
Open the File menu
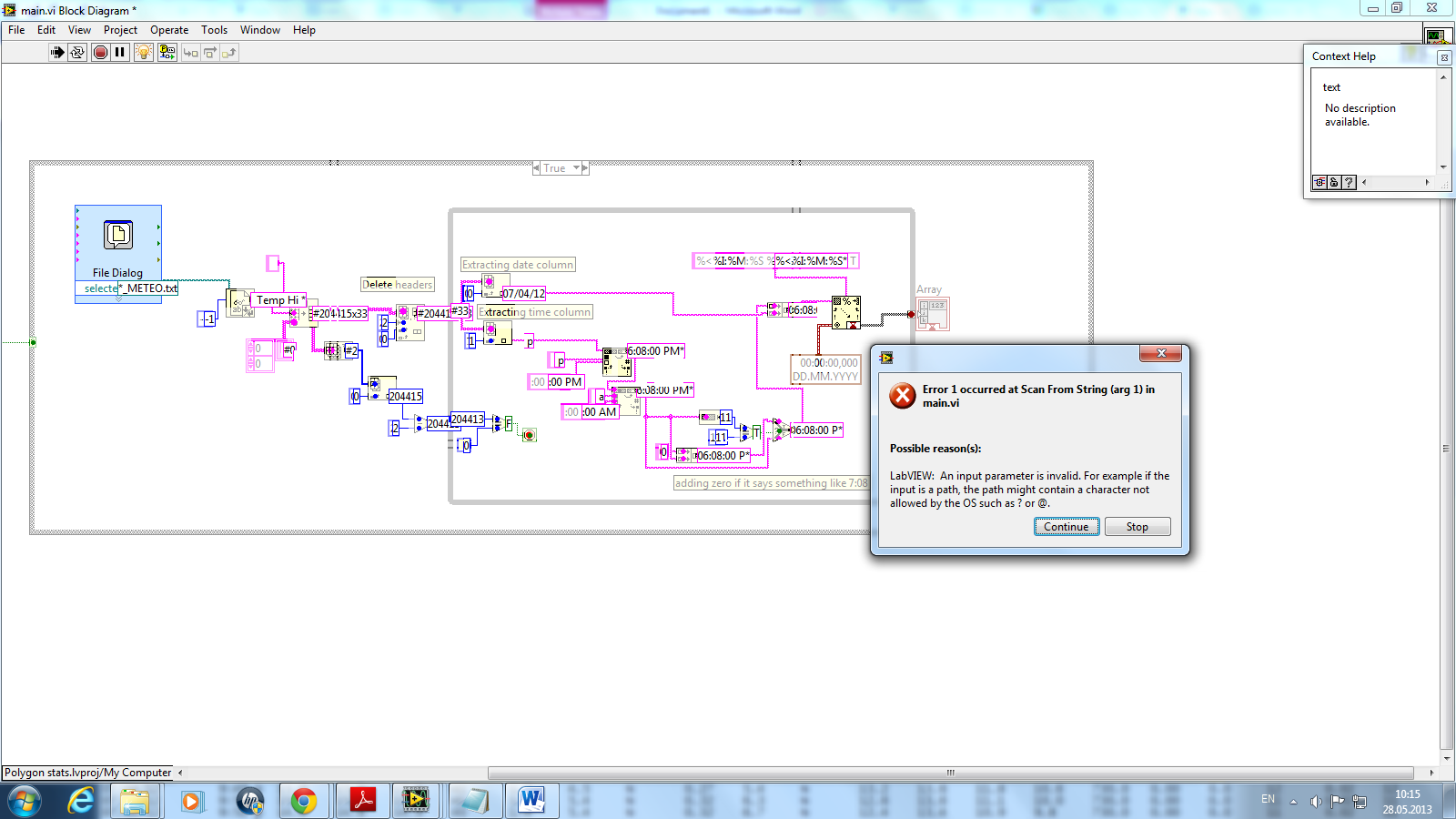pos(16,30)
